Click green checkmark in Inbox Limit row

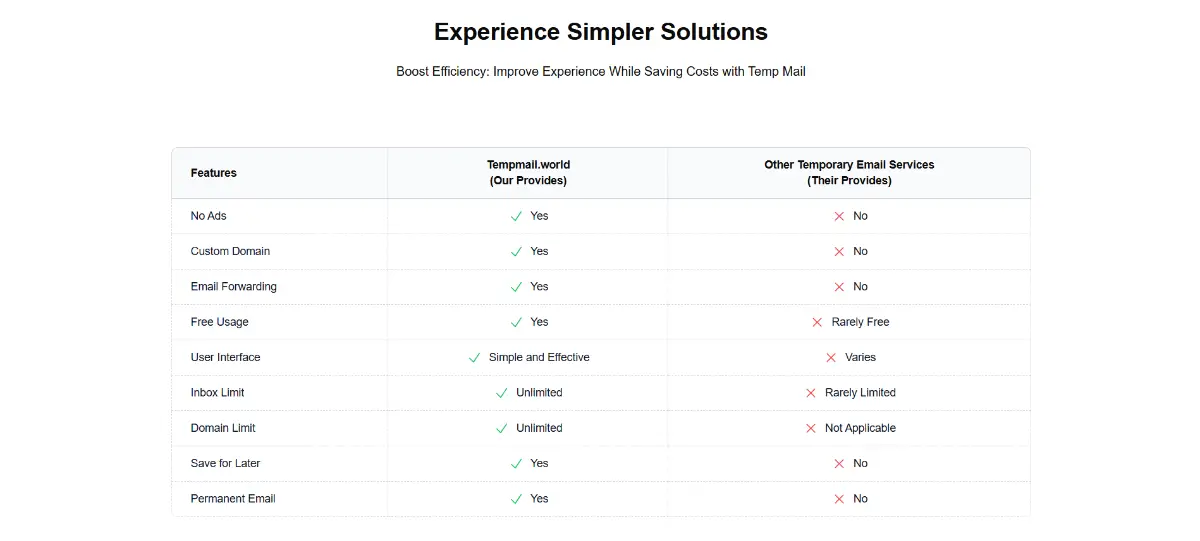pyautogui.click(x=502, y=393)
